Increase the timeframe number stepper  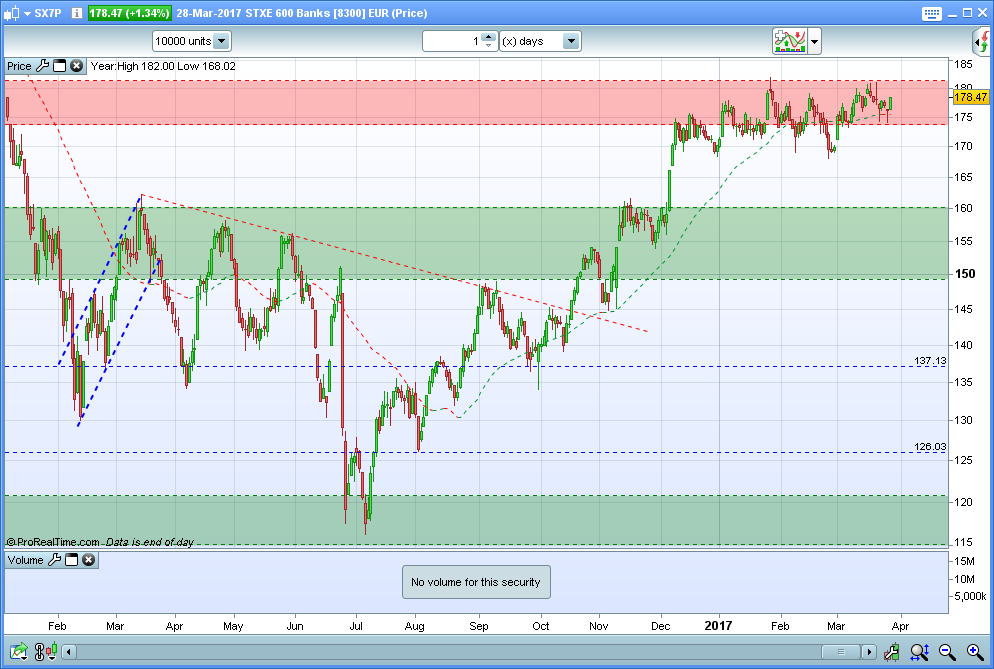click(488, 37)
